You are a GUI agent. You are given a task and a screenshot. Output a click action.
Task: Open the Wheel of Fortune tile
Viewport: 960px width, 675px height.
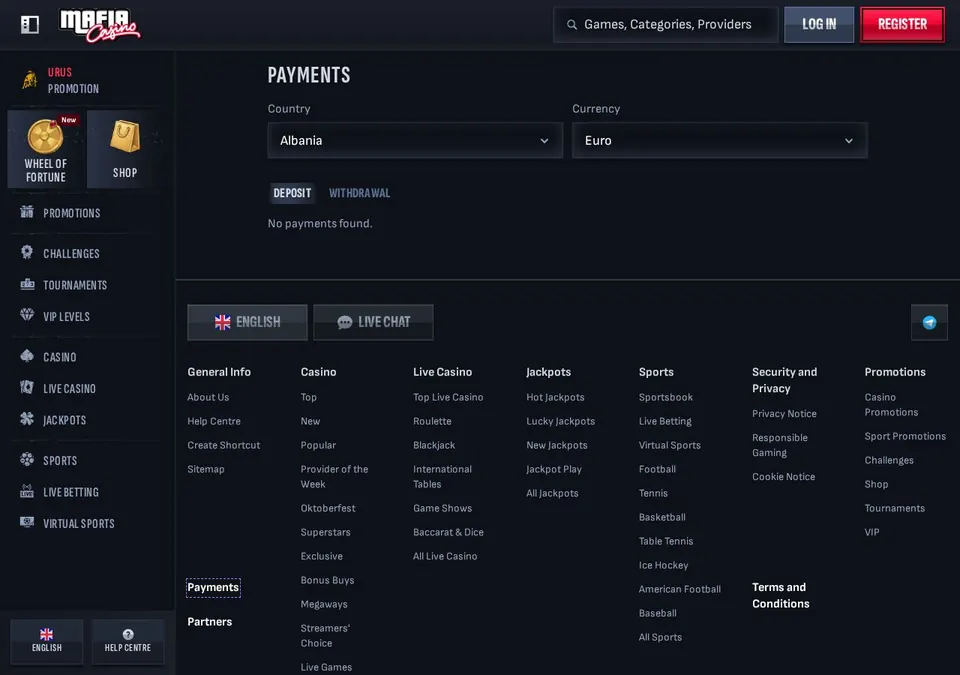(47, 149)
